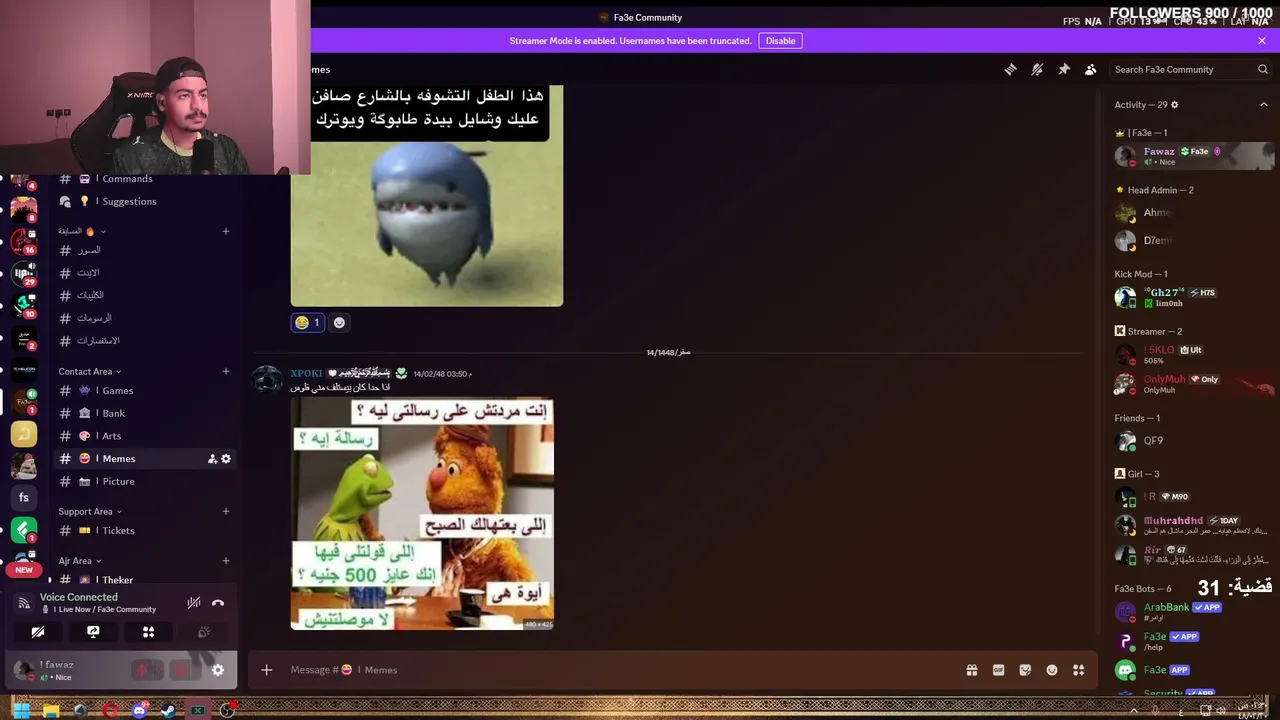The height and width of the screenshot is (720, 1280).
Task: Open the Commands channel
Action: [x=146, y=179]
